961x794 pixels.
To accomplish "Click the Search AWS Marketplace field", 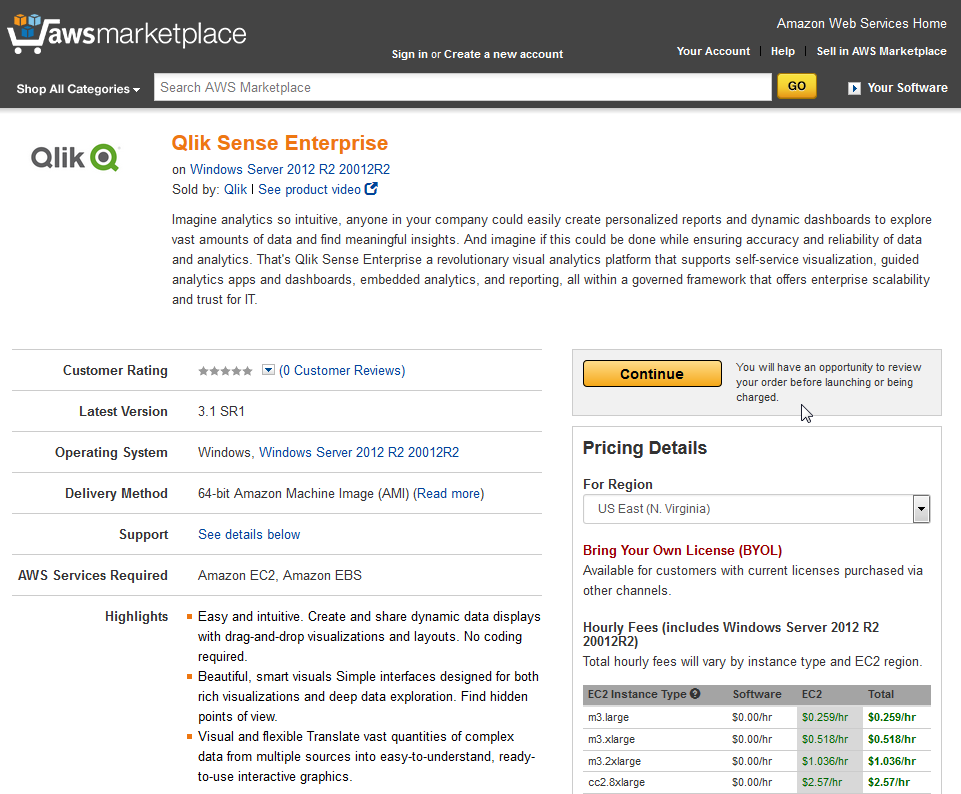I will [463, 87].
